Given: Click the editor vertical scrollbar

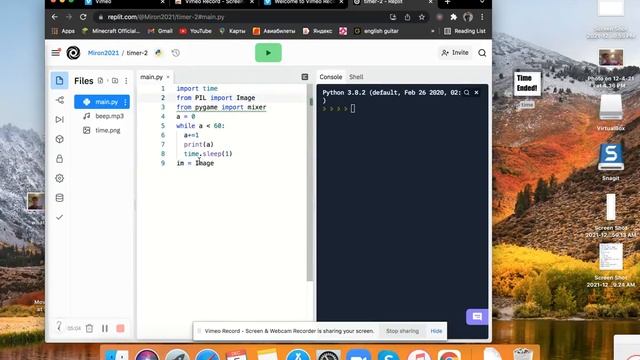Looking at the screenshot, I should pos(310,182).
